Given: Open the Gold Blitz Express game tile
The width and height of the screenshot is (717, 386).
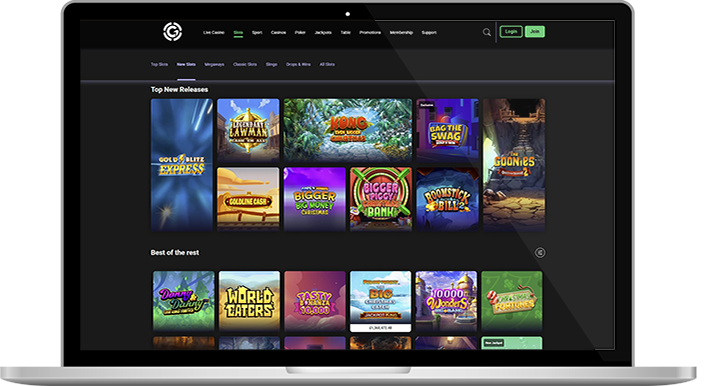Looking at the screenshot, I should [x=182, y=165].
